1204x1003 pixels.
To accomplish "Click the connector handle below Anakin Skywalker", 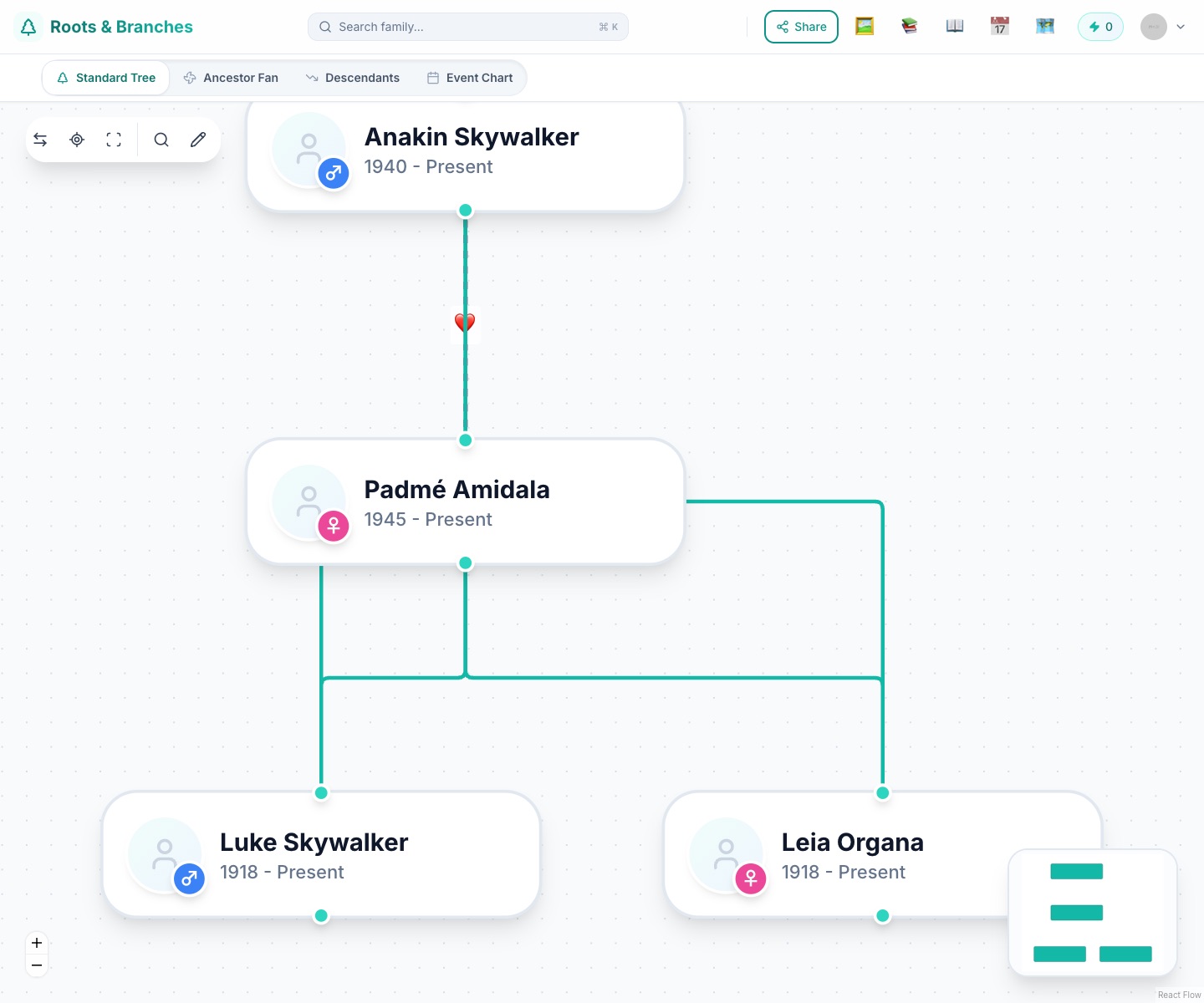I will coord(466,211).
